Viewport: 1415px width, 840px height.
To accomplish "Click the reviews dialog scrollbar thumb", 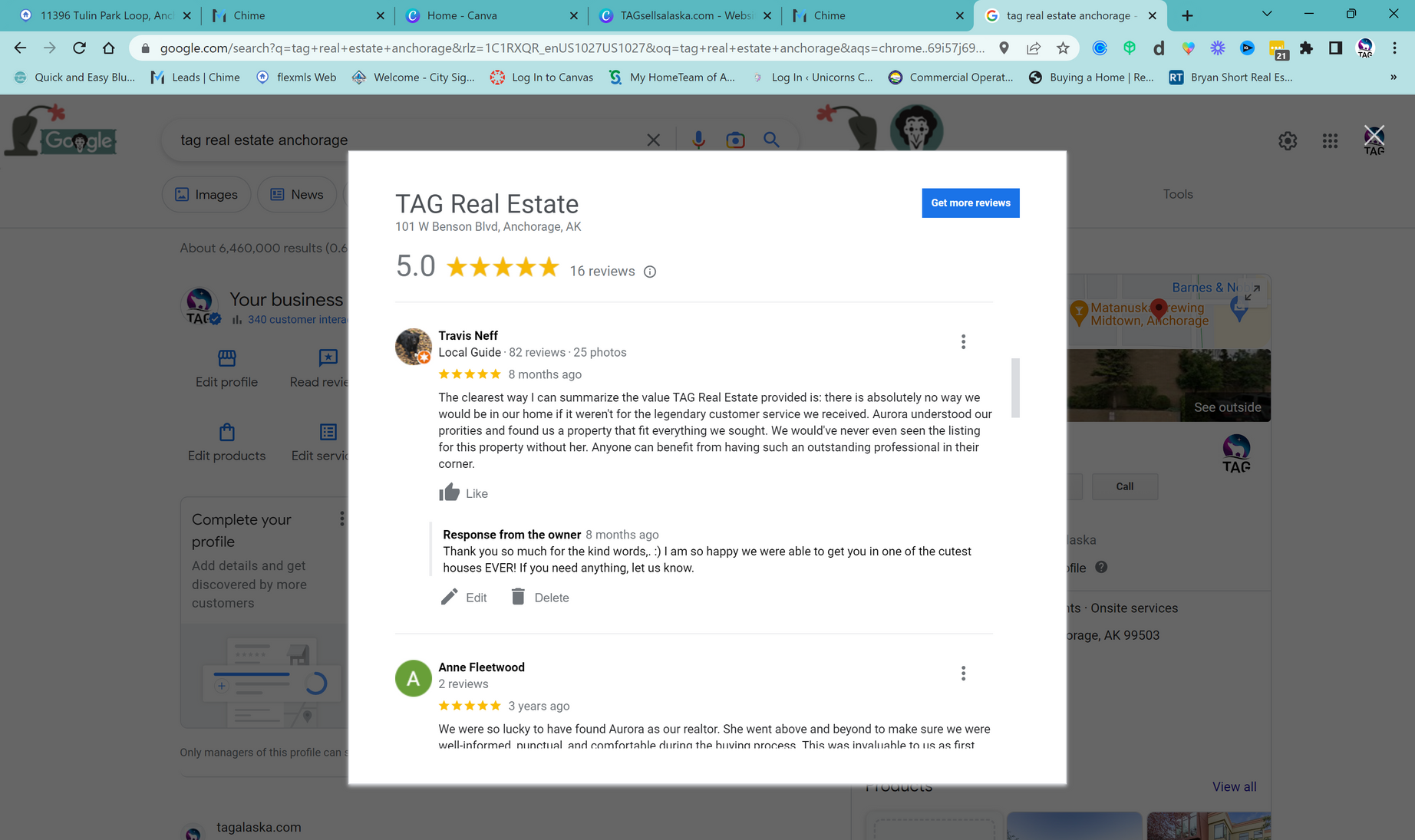I will tap(1015, 387).
